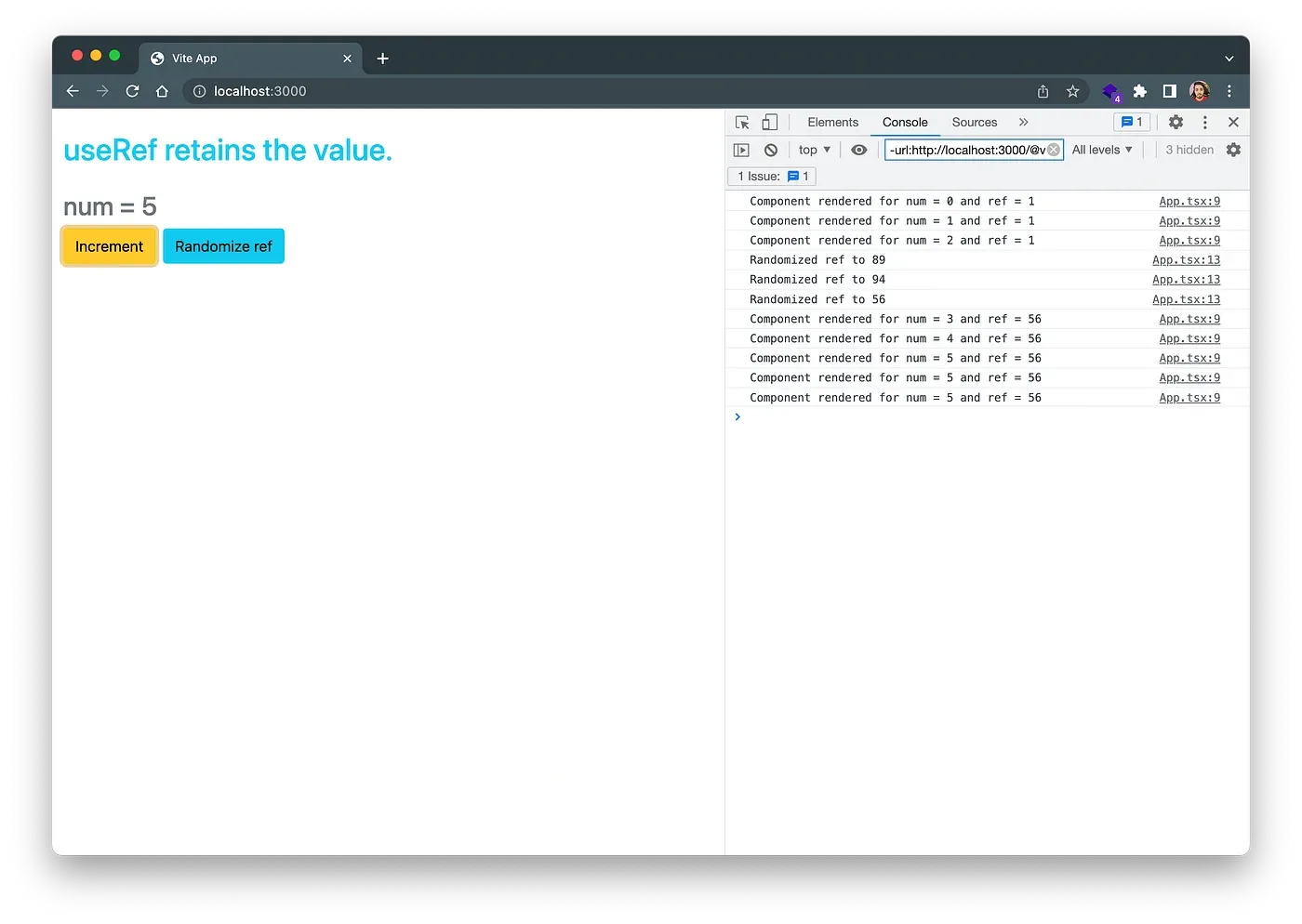
Task: Open the 1 Issue indicator
Action: tap(772, 177)
